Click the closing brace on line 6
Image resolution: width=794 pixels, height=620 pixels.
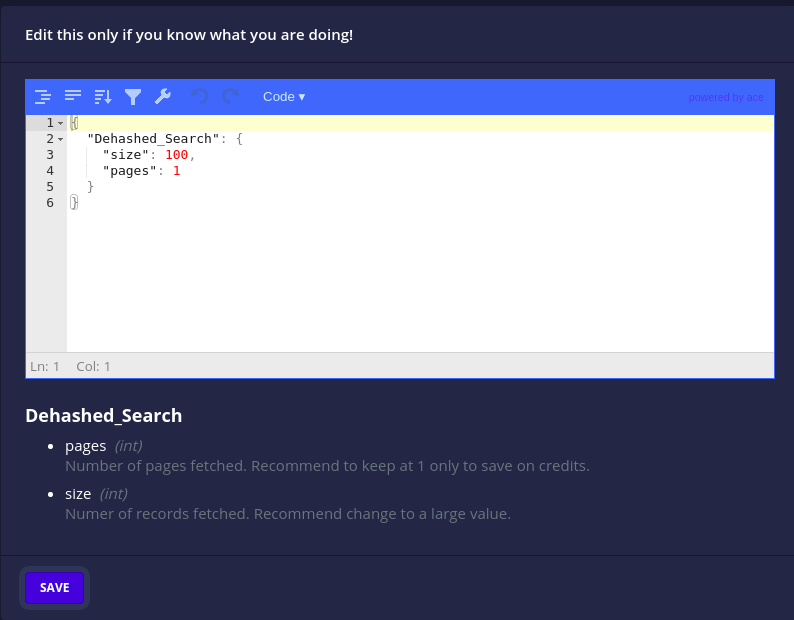[x=74, y=203]
